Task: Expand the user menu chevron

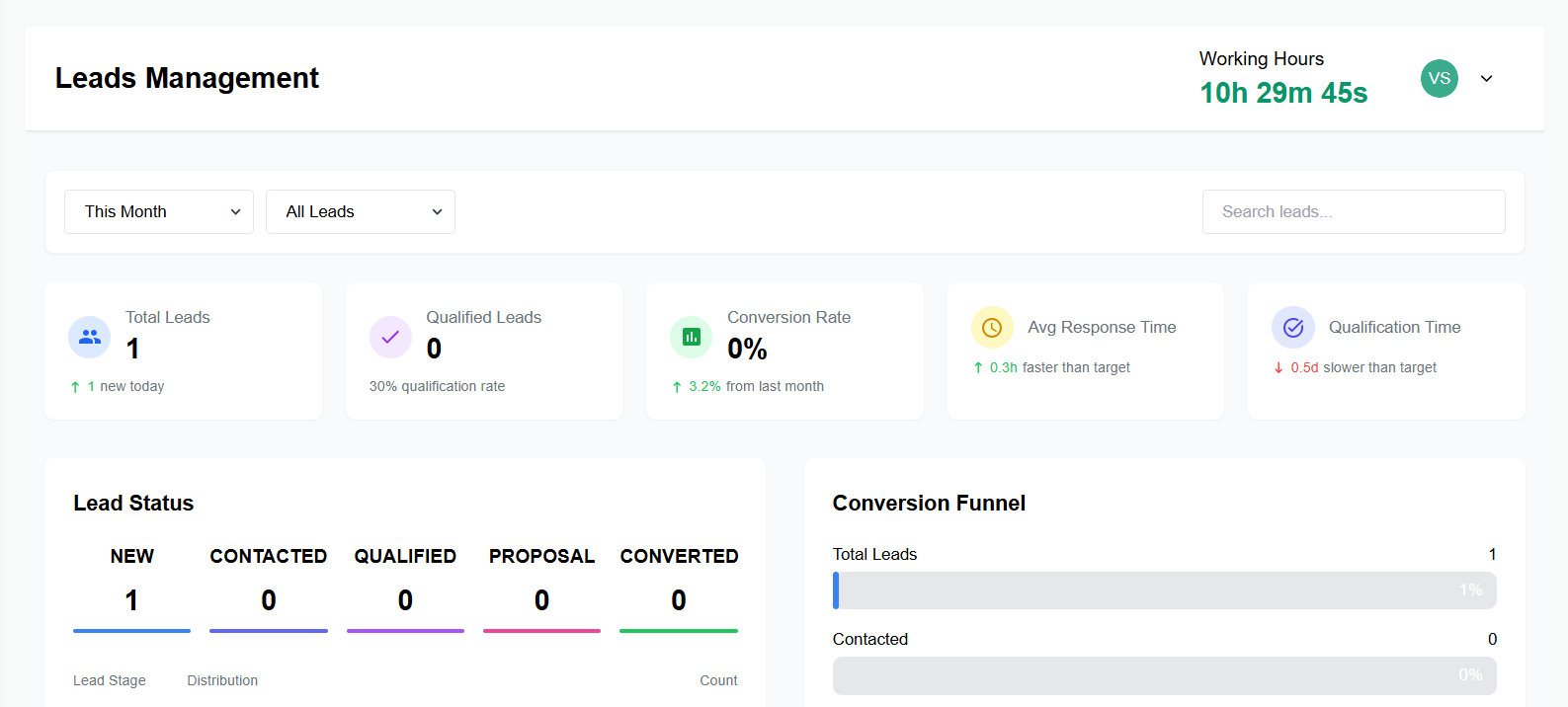Action: pos(1486,79)
